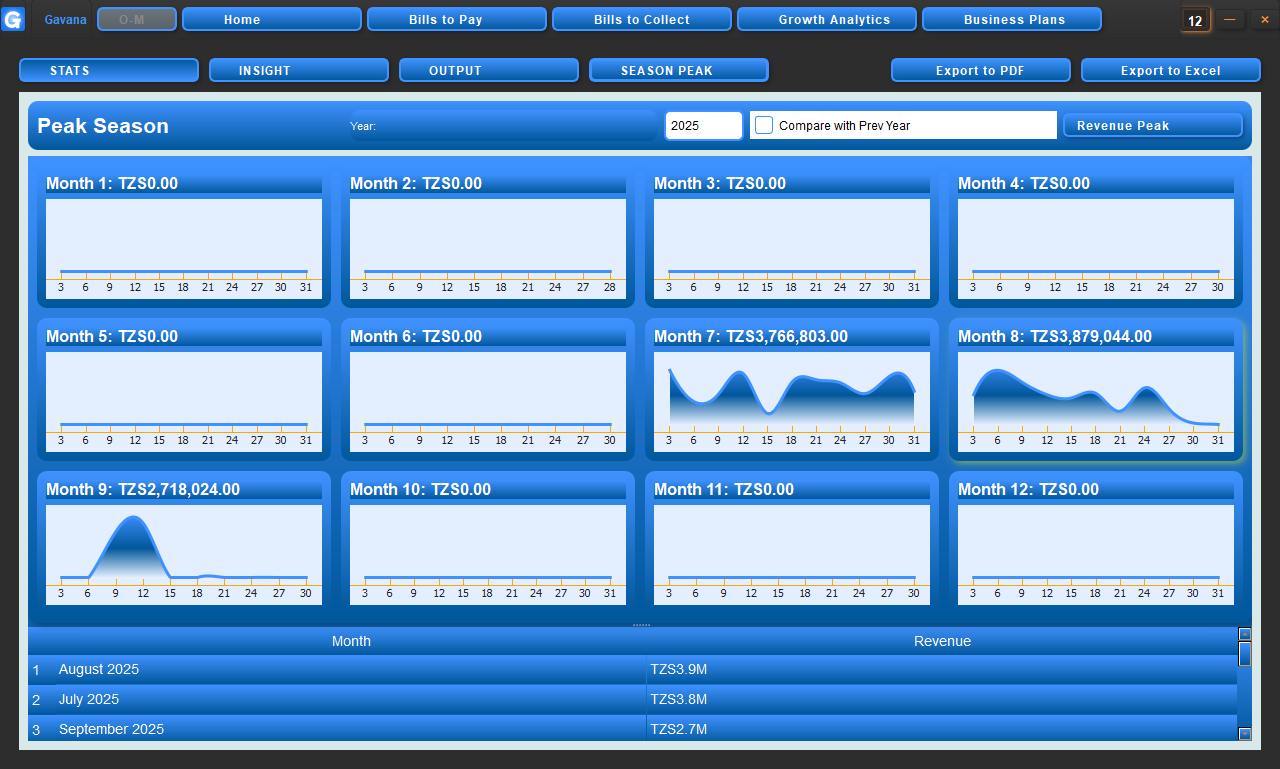Screen dimensions: 1280x769
Task: Switch to the OUTPUT tab
Action: point(489,70)
